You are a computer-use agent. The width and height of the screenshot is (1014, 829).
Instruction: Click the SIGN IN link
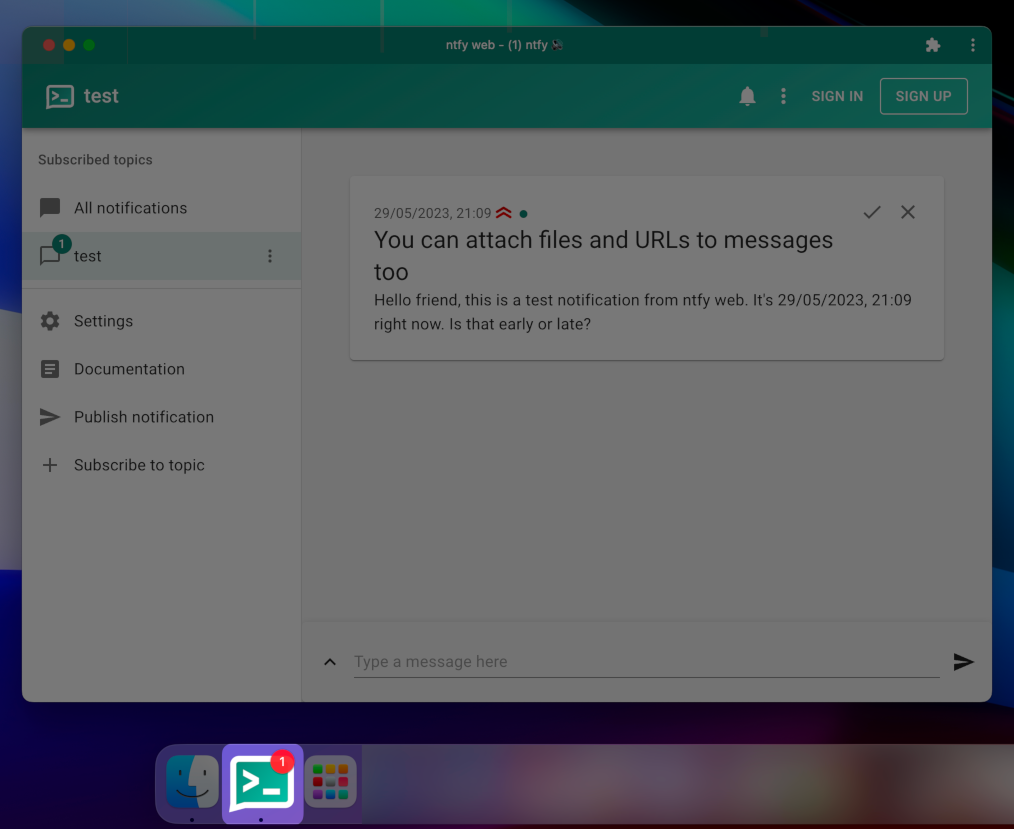[837, 96]
